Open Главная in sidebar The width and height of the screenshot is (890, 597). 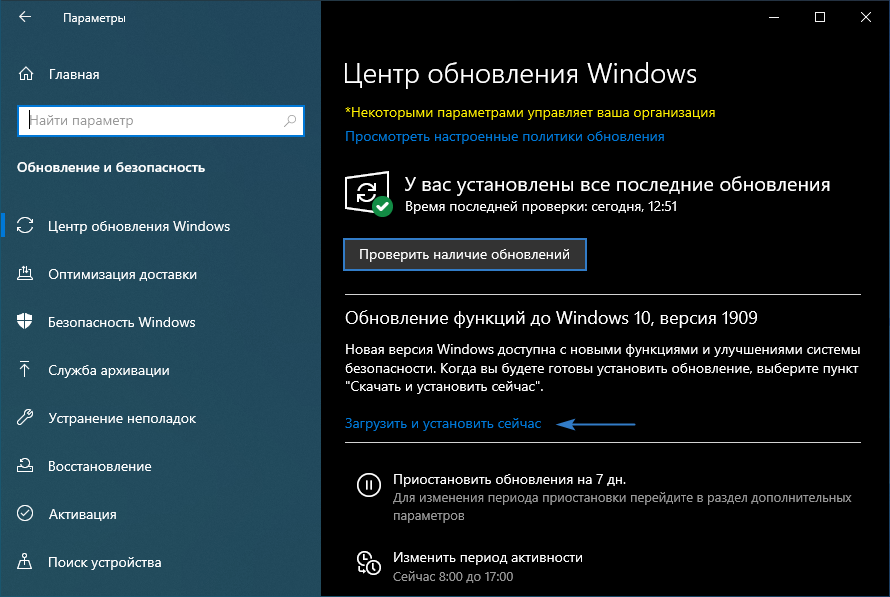74,74
